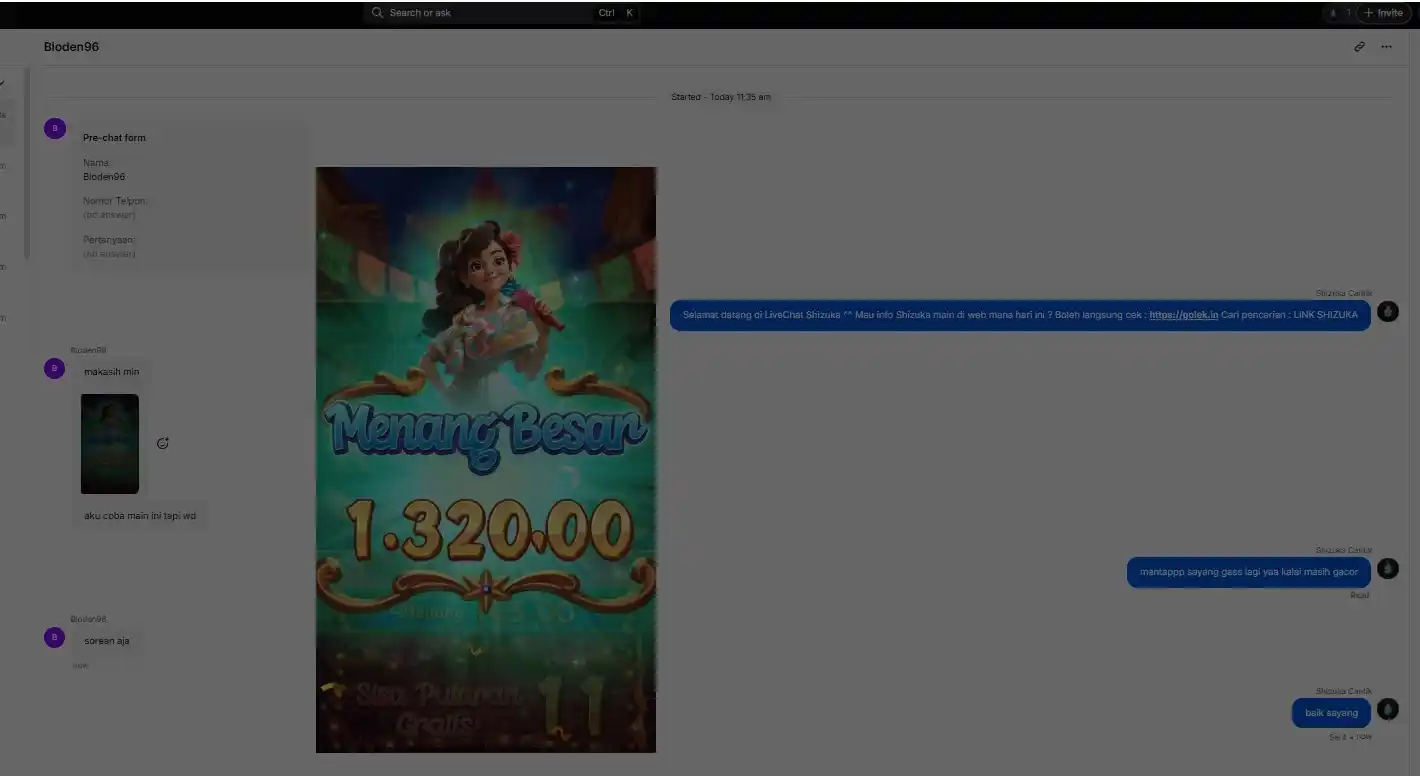Click the agent avatar beside "mantappp sayang" message
This screenshot has width=1420, height=776.
pyautogui.click(x=1387, y=569)
